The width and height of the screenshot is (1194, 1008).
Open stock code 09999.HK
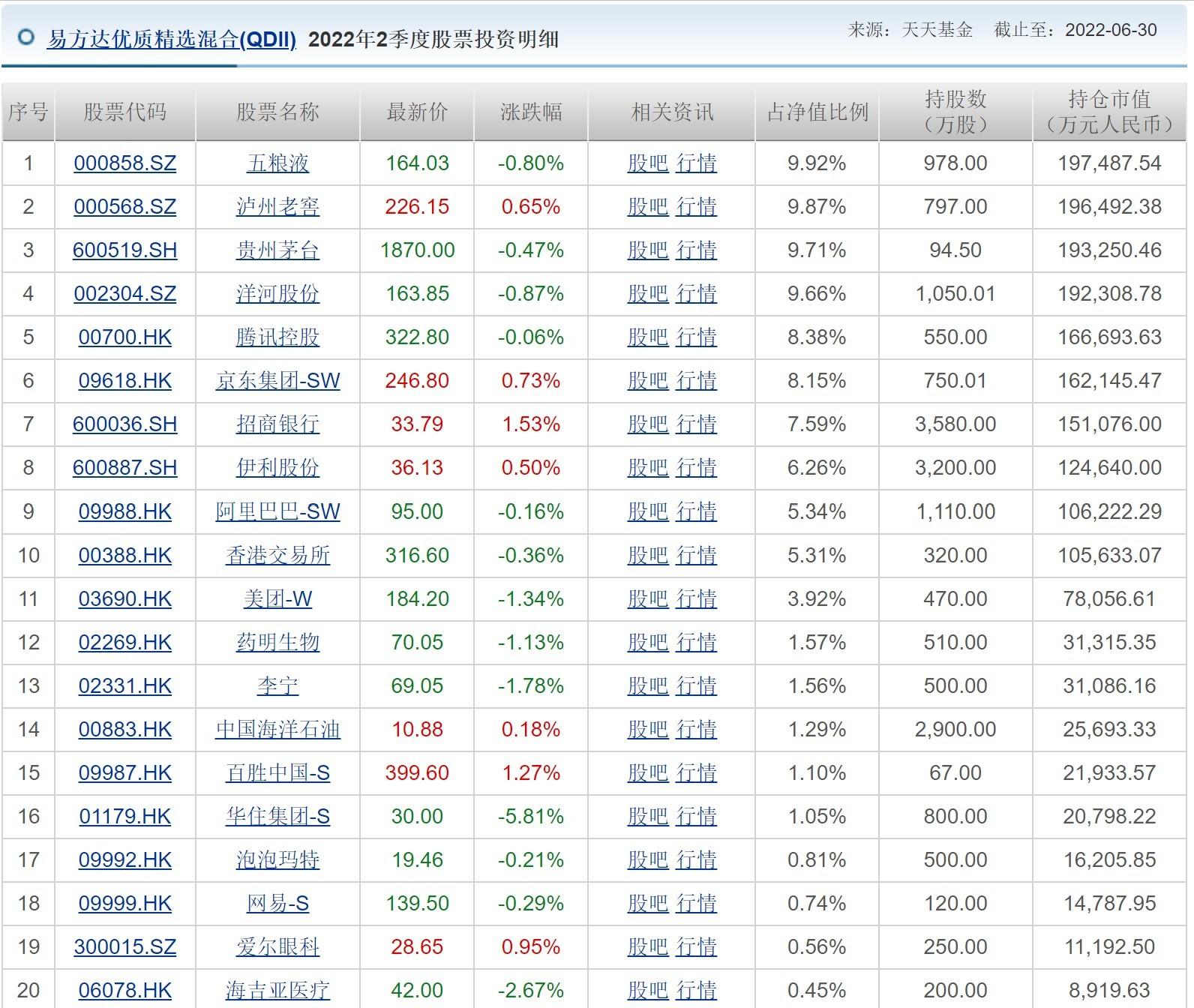tap(125, 903)
